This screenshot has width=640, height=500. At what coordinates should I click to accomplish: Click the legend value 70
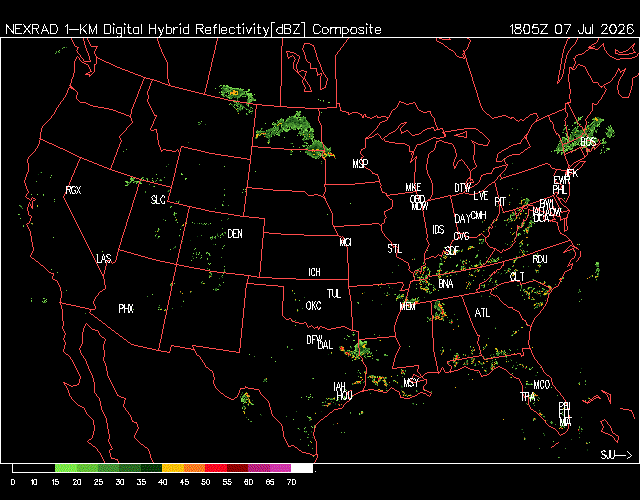(x=291, y=482)
